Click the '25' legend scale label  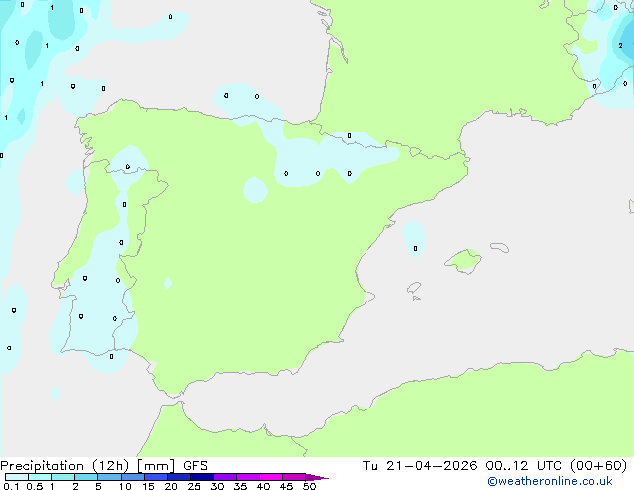[x=194, y=486]
